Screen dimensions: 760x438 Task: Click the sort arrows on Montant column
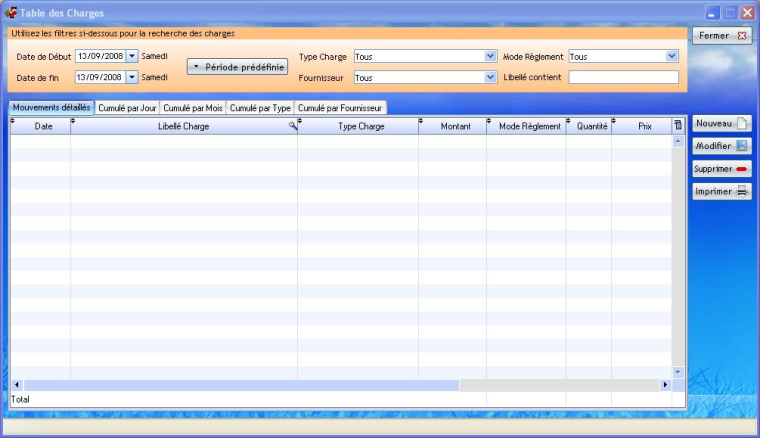point(421,121)
